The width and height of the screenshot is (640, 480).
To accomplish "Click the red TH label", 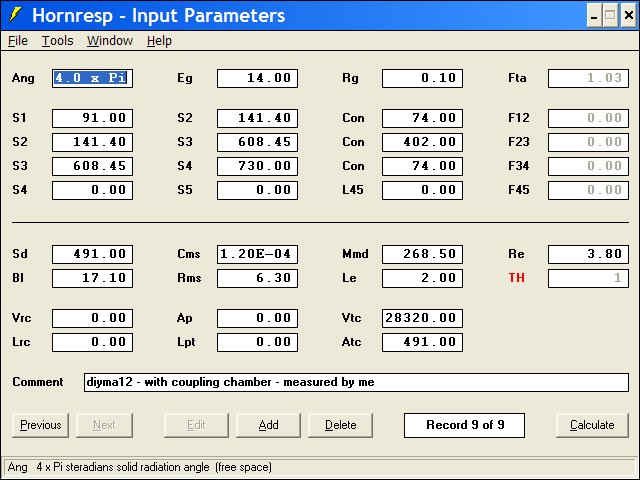I will point(516,278).
